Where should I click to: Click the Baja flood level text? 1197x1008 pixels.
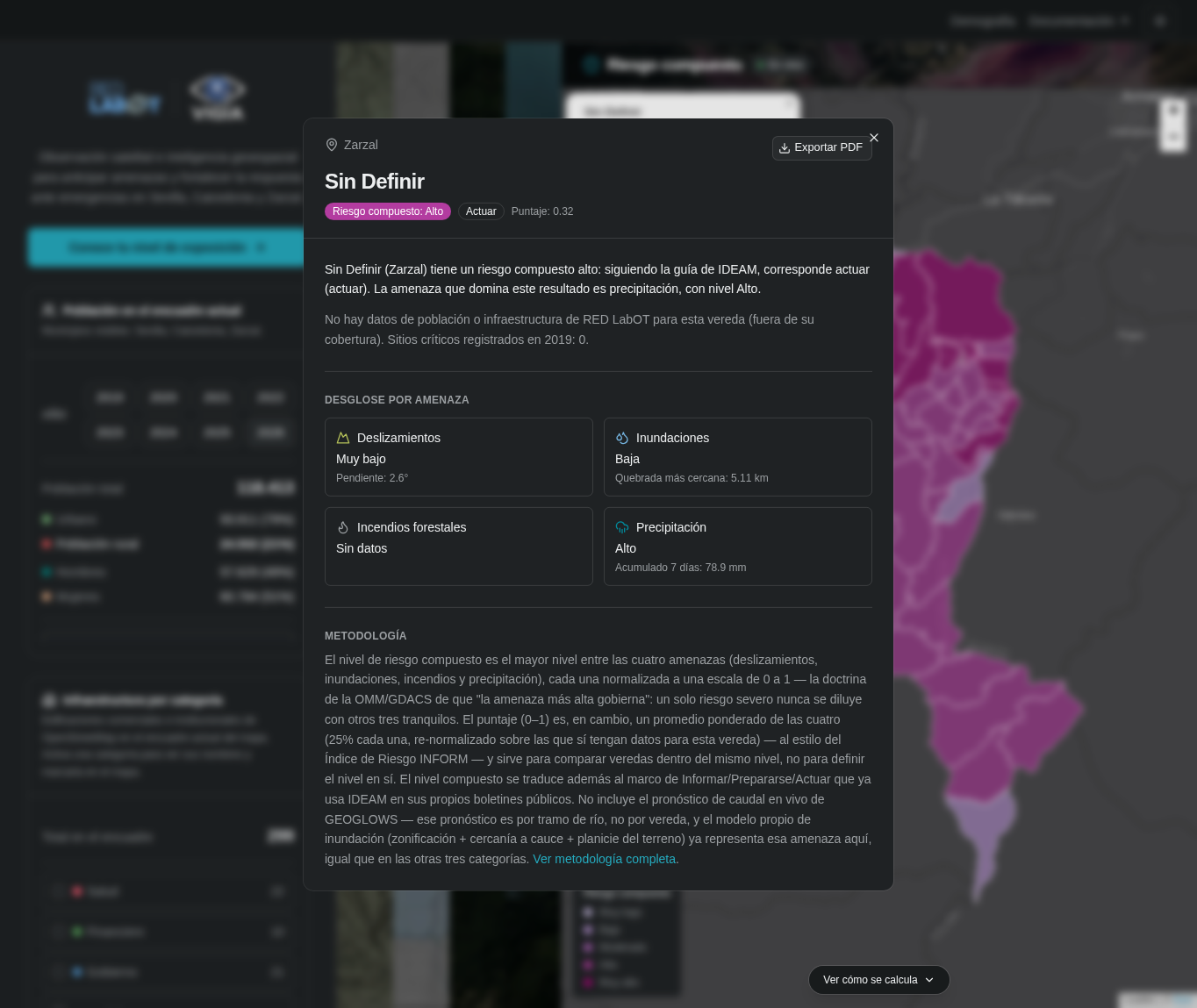tap(627, 459)
